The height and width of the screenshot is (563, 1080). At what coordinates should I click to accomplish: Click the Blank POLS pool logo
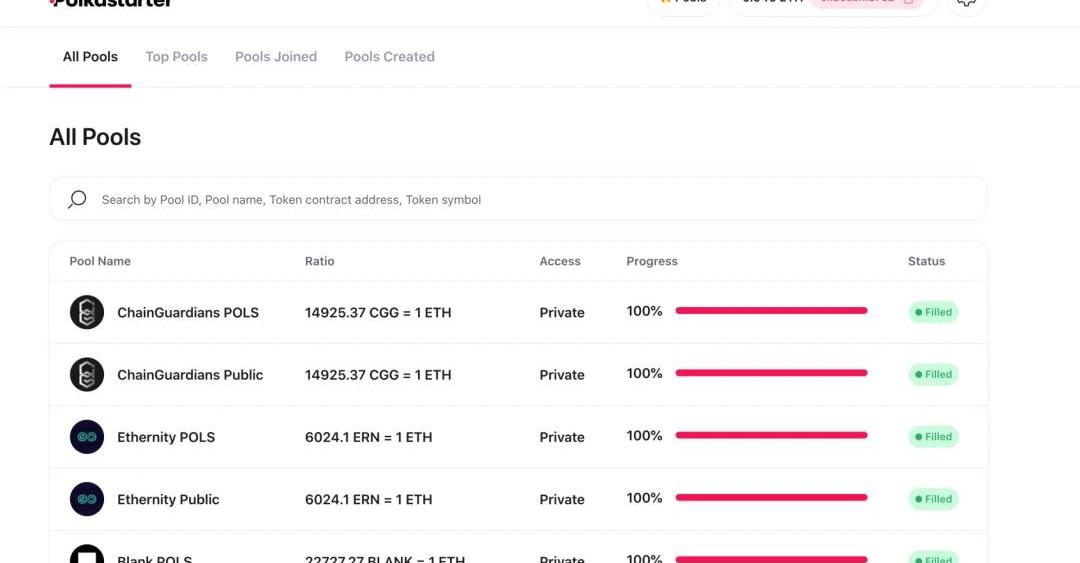pos(87,555)
